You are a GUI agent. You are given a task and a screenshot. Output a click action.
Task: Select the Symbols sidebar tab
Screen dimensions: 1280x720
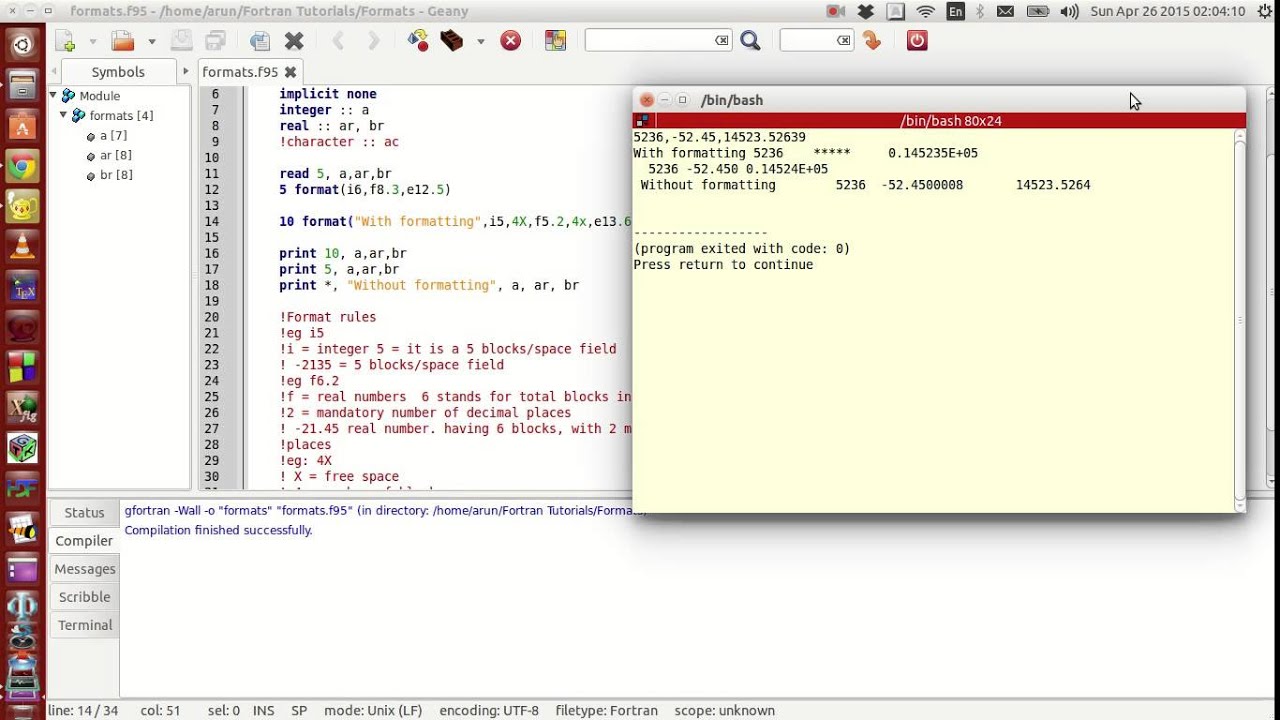coord(118,72)
